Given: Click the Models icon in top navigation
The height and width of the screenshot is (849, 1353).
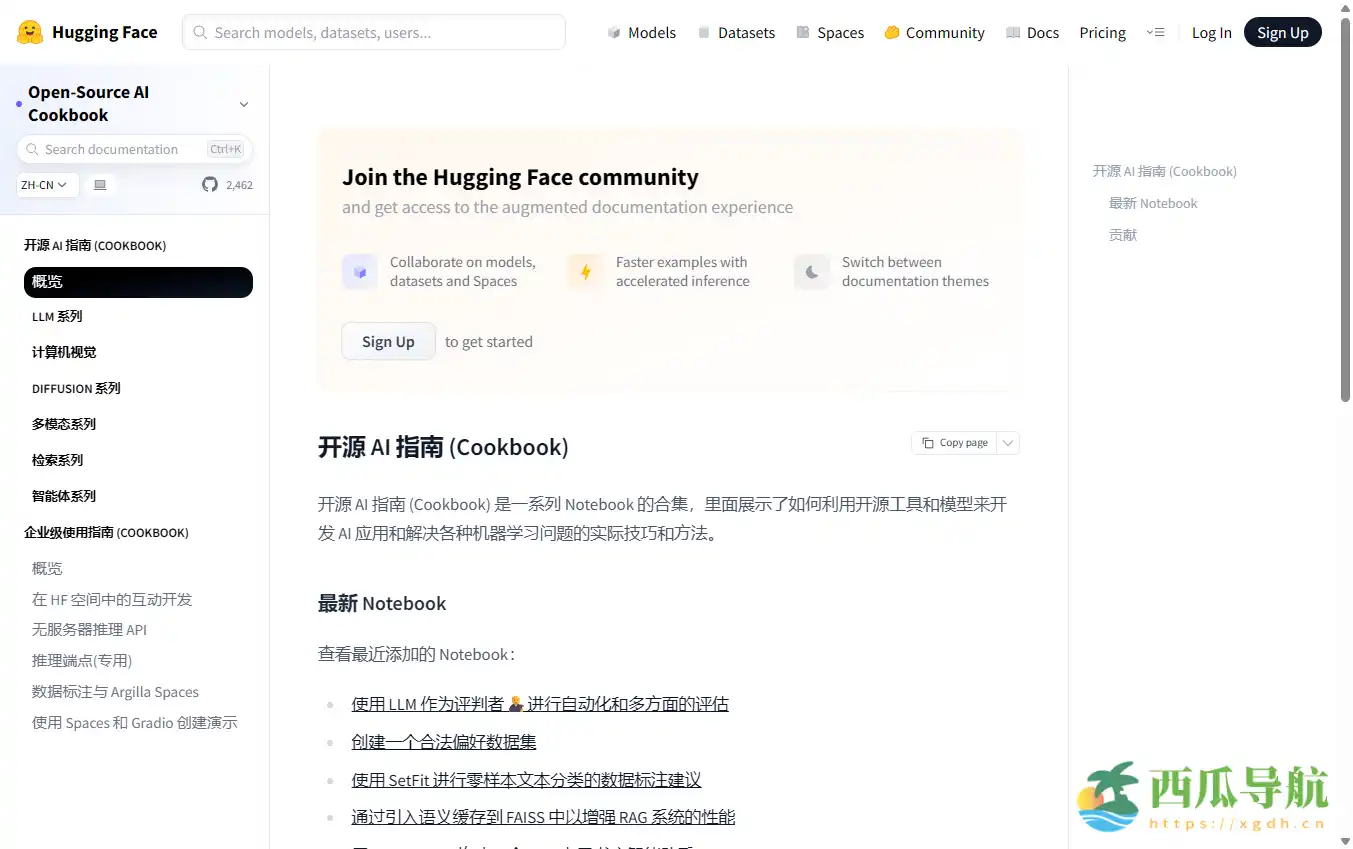Looking at the screenshot, I should click(615, 32).
